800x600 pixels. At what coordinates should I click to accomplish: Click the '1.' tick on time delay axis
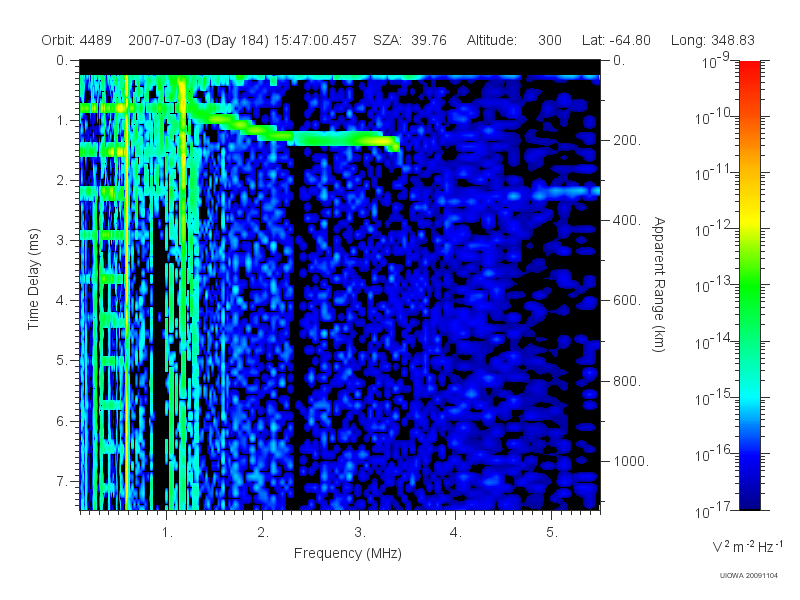coord(62,120)
